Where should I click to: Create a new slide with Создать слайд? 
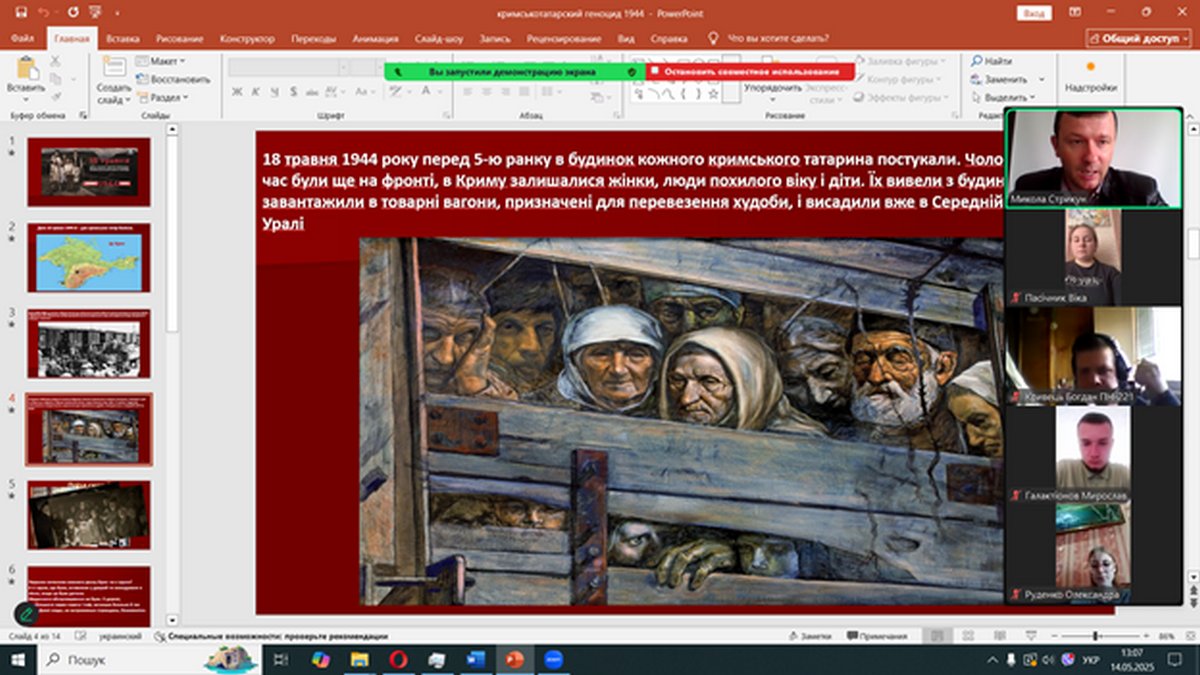114,79
